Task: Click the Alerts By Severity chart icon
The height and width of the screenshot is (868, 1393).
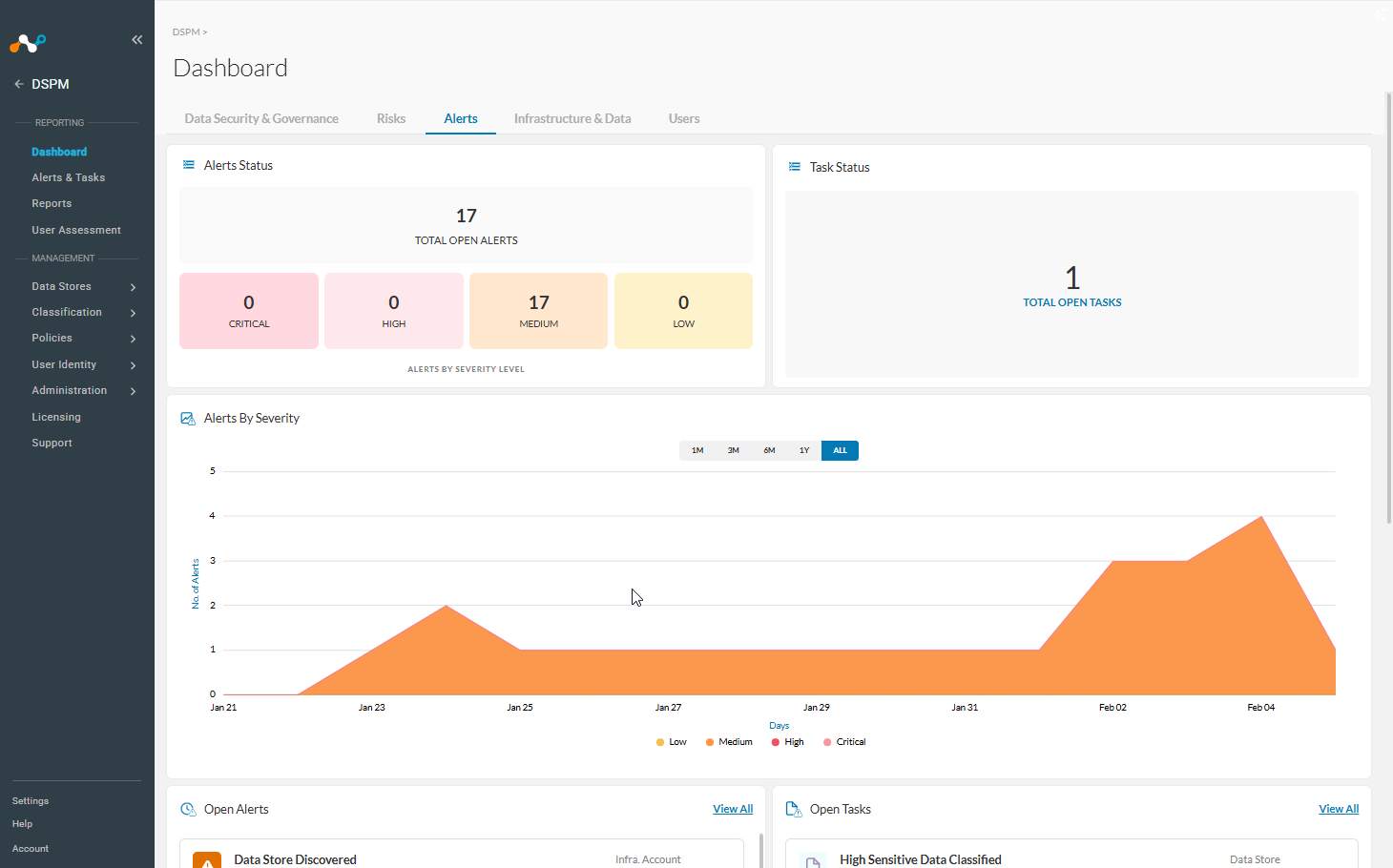Action: click(x=188, y=419)
